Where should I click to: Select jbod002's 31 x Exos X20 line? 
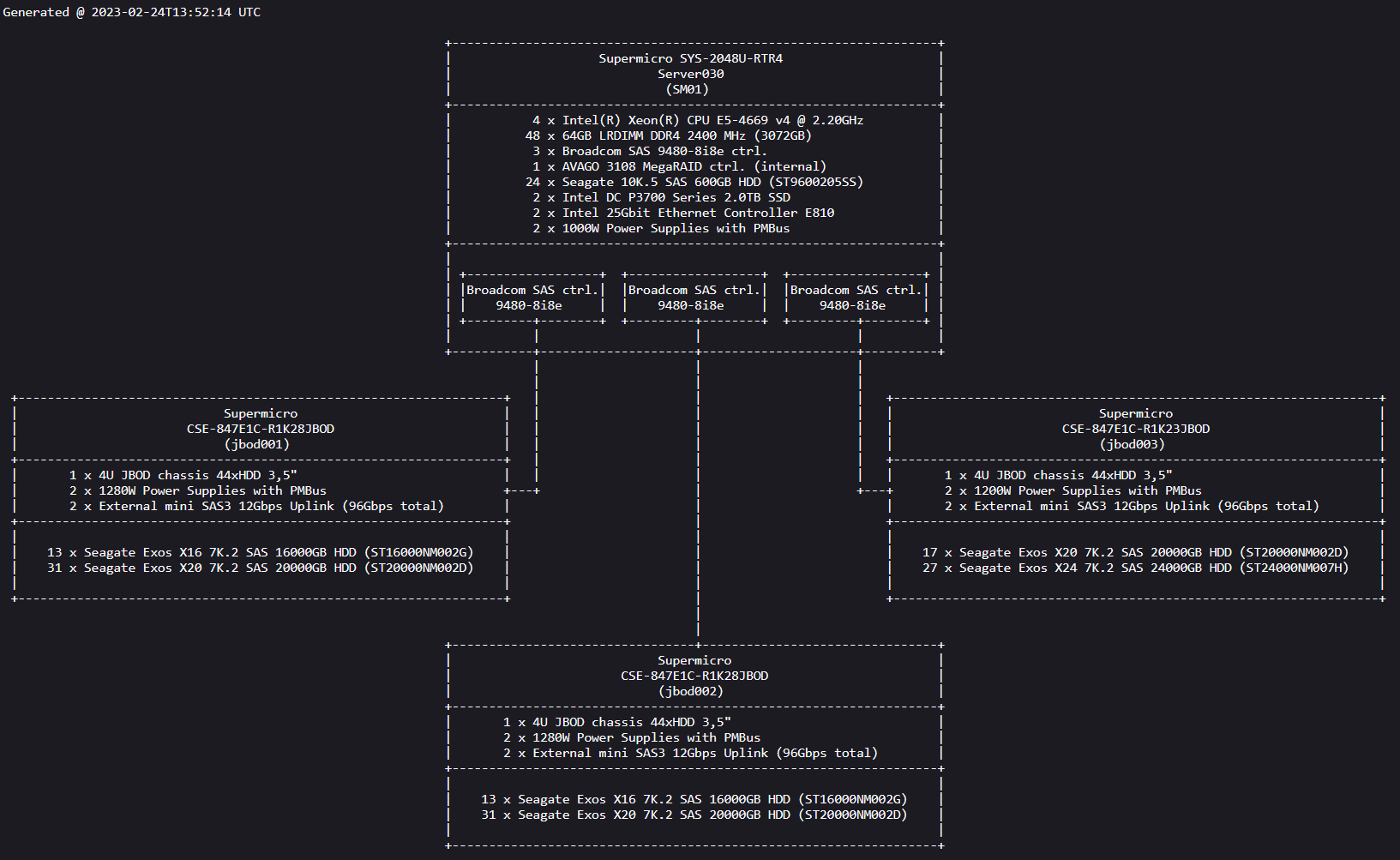[694, 815]
